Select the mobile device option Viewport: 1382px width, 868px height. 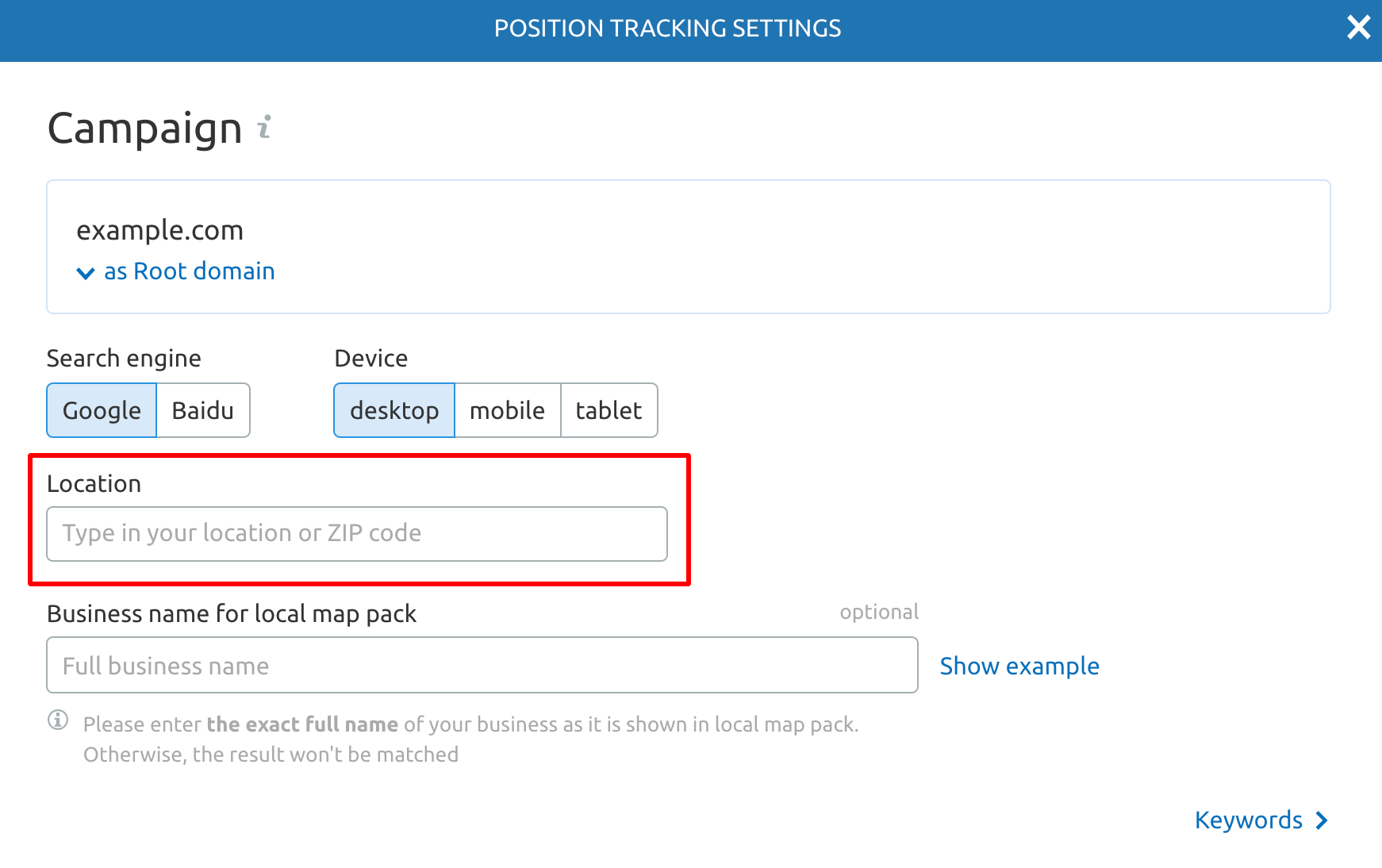point(507,410)
